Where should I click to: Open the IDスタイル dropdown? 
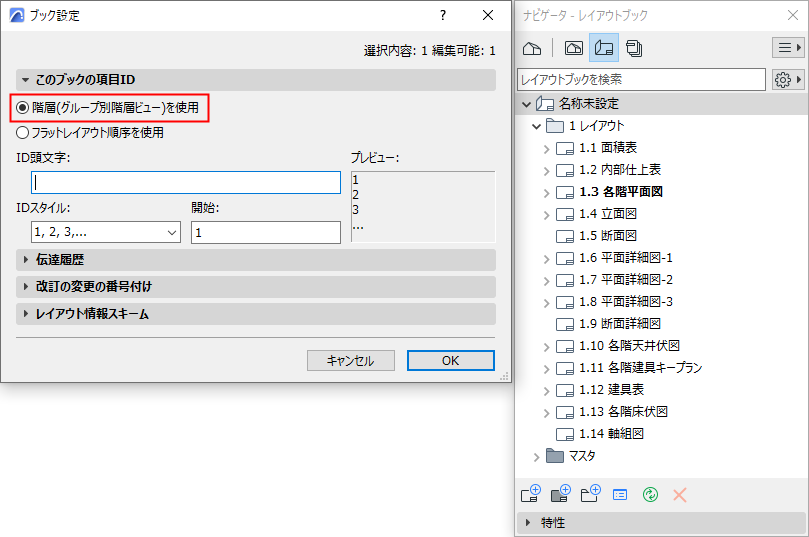point(106,232)
